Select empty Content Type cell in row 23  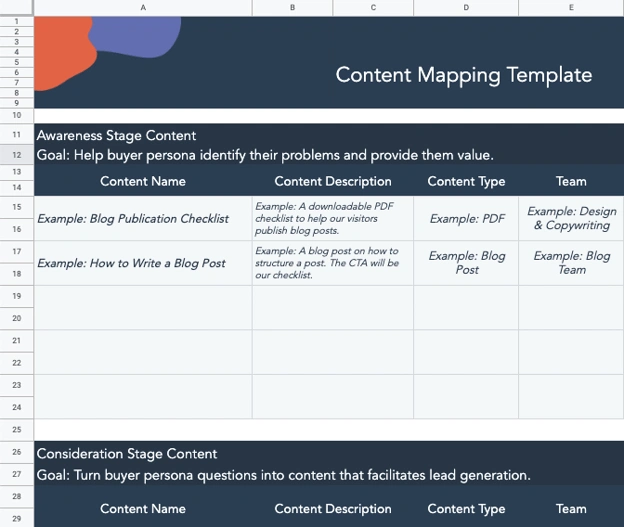tap(466, 396)
